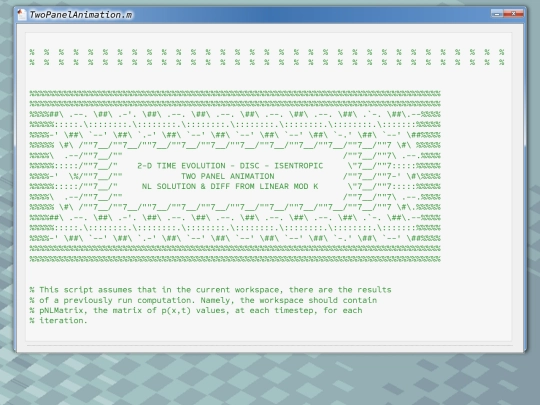Click the banner line "2-D TIME EVOLUTION - DISC - ISENTROPIC"
Screen dimensions: 540x405
(x=230, y=166)
